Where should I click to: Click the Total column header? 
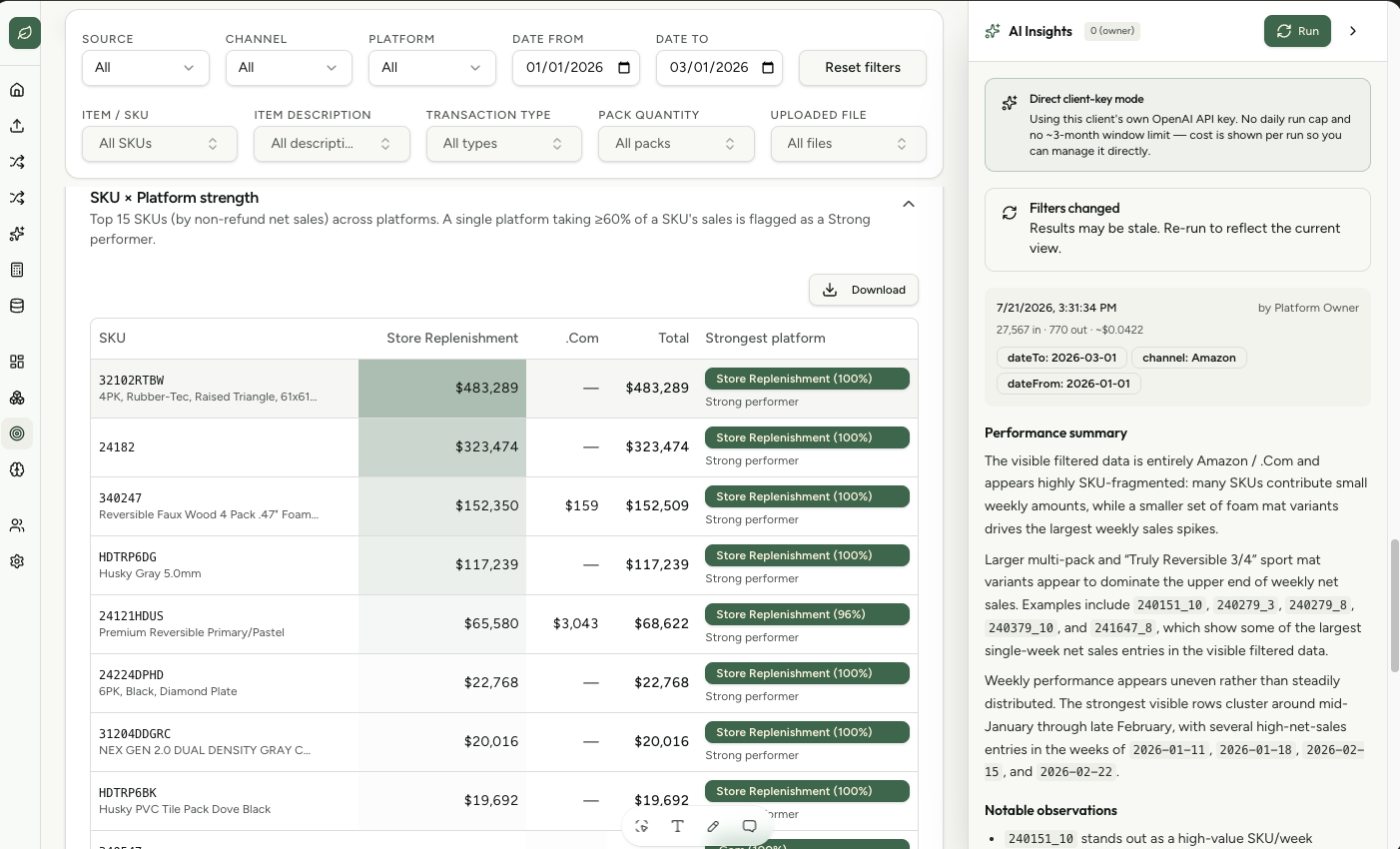673,339
